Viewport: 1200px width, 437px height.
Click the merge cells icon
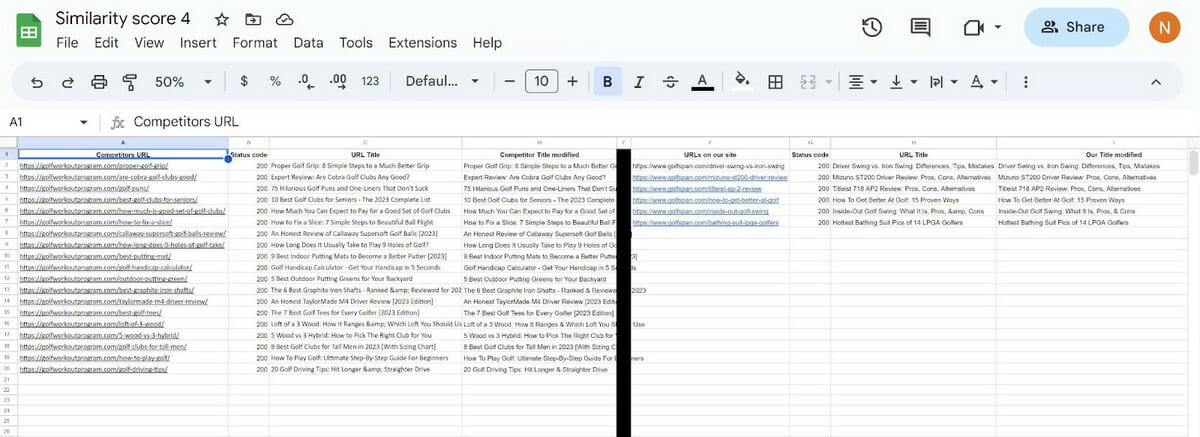coord(808,82)
